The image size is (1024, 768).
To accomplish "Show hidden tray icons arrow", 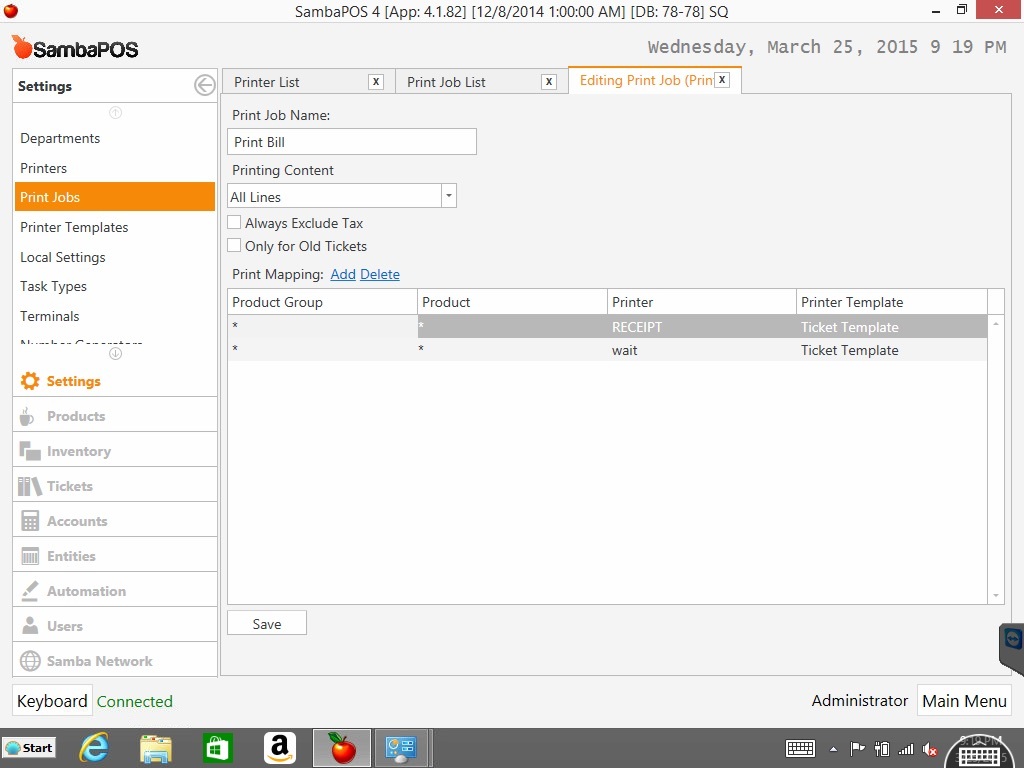I will (833, 749).
